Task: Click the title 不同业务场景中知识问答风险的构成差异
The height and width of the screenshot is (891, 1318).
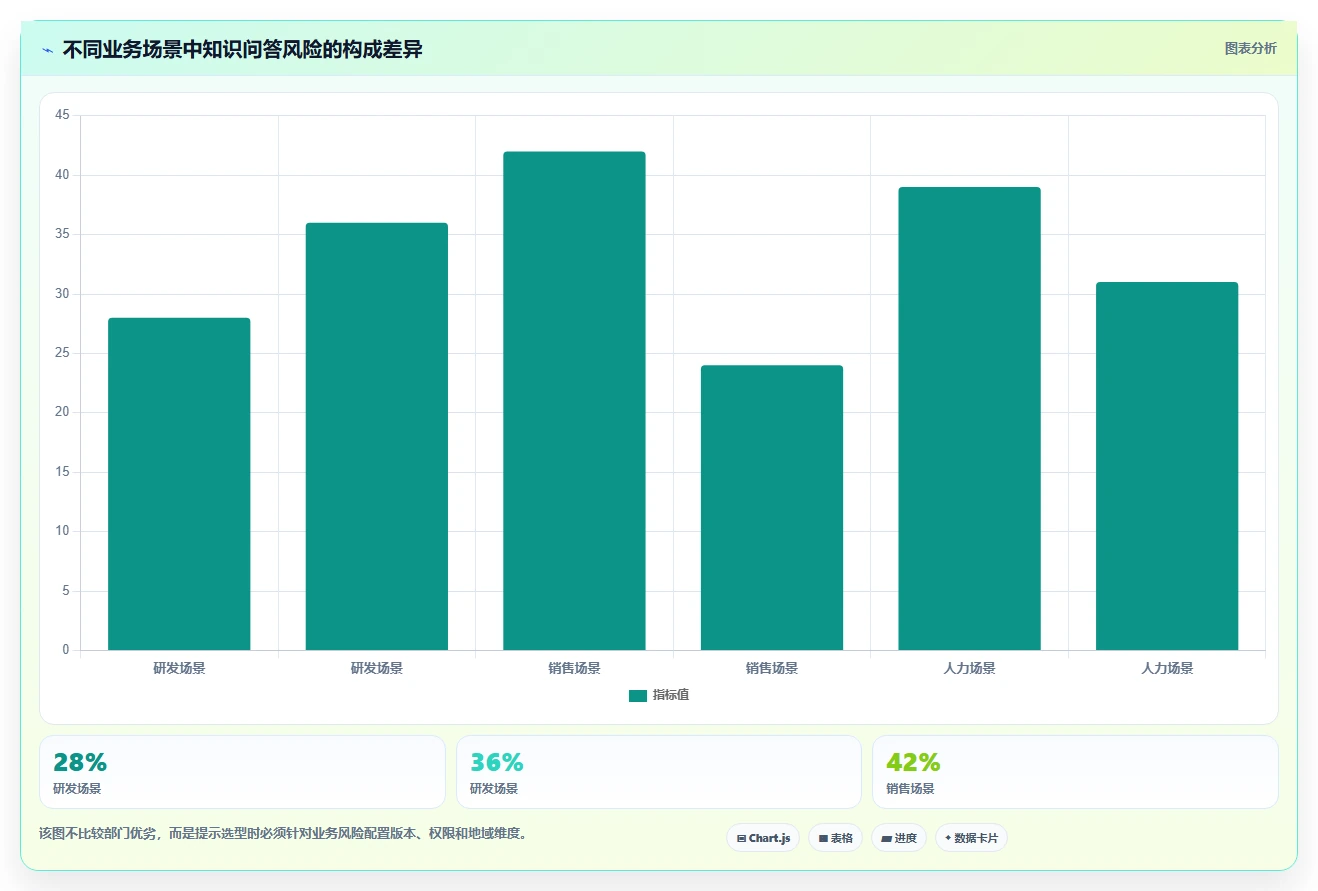Action: [242, 49]
